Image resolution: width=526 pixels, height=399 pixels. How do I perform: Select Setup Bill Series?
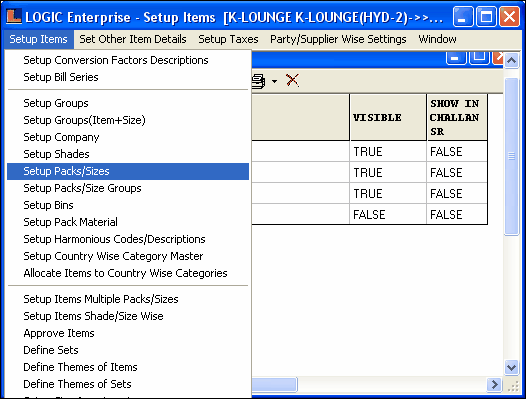coord(128,77)
